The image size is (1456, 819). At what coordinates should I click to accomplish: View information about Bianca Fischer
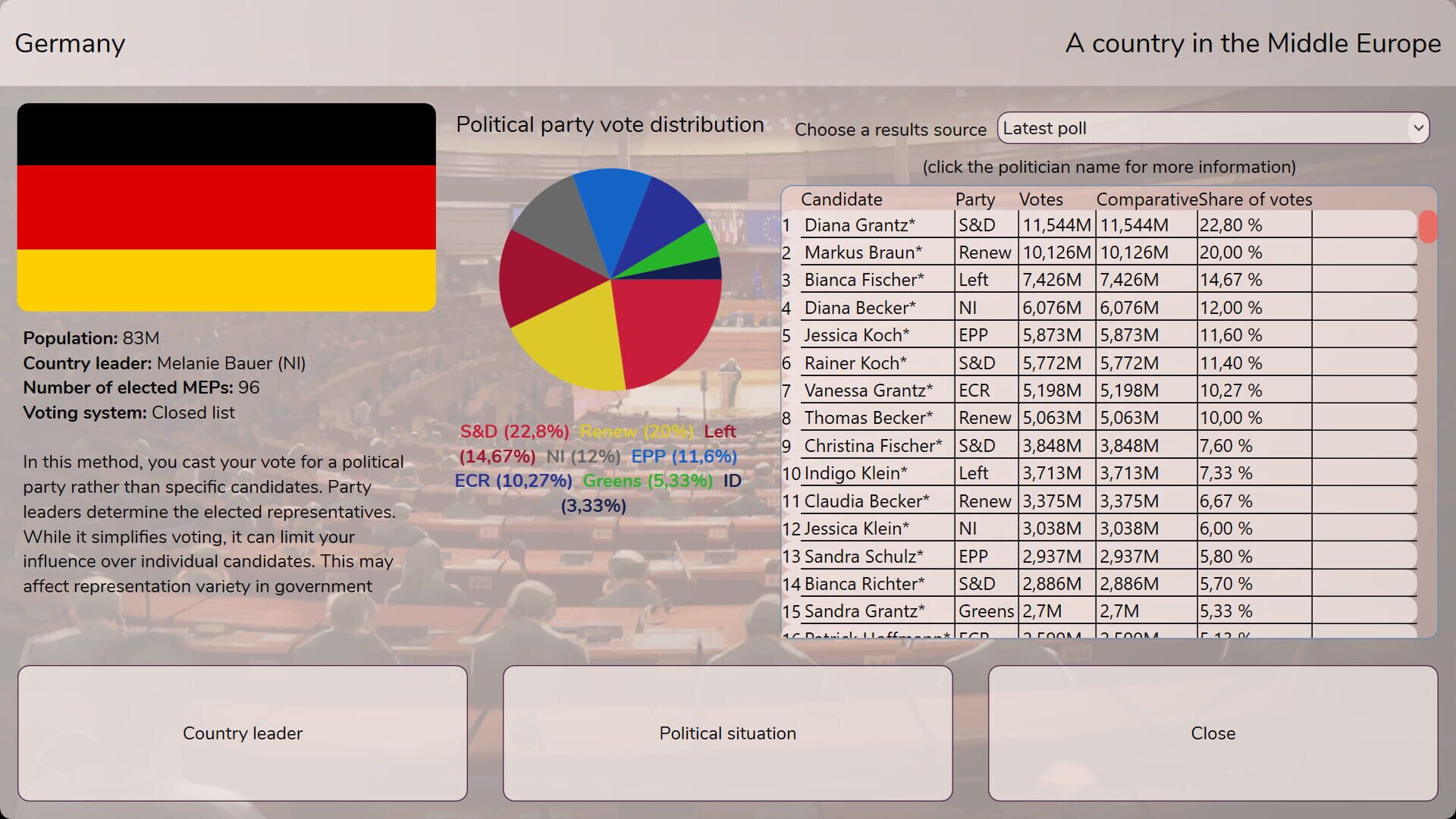pos(864,279)
